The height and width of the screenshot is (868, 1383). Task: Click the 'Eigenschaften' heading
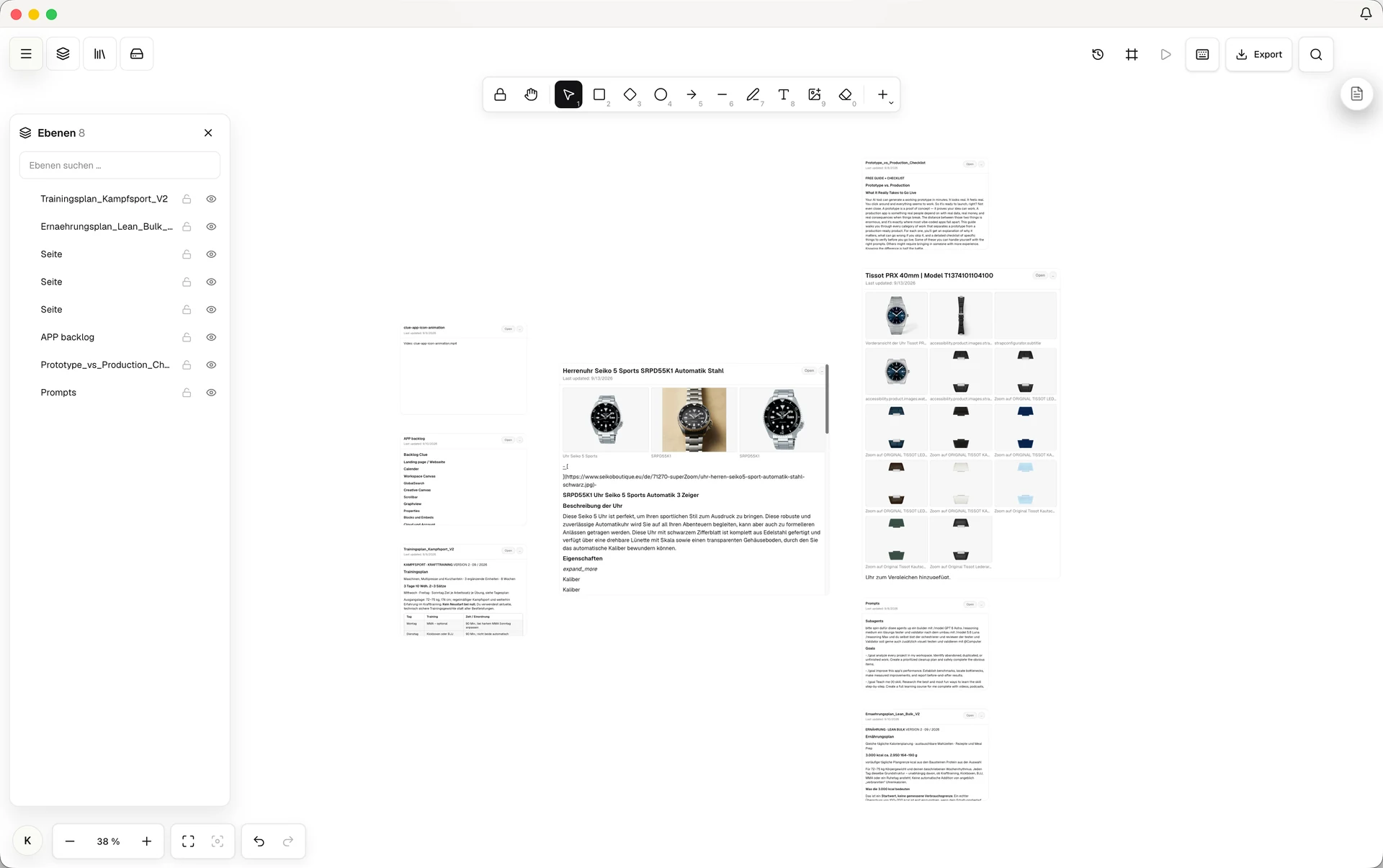click(583, 558)
